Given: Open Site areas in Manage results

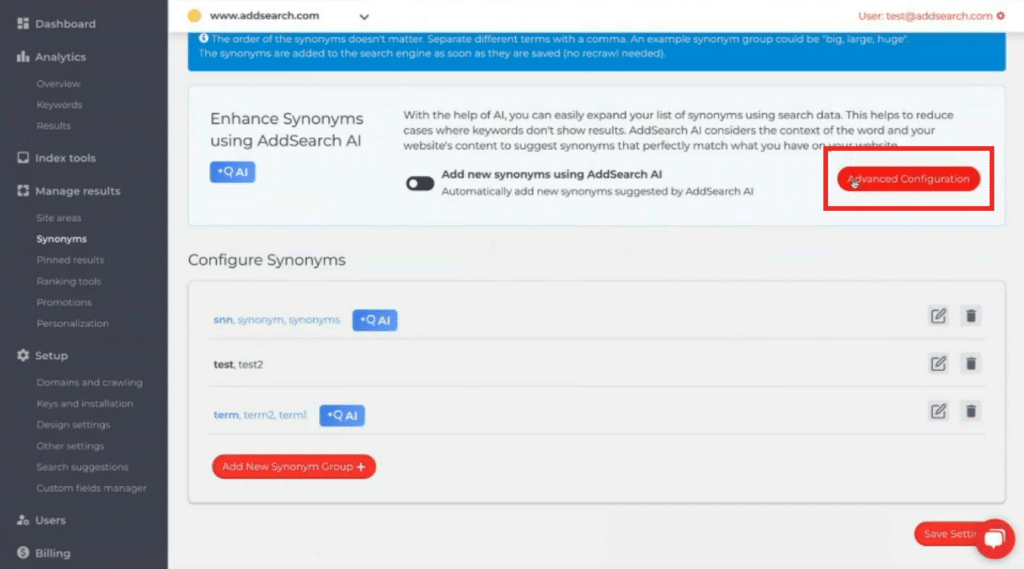Looking at the screenshot, I should click(59, 218).
